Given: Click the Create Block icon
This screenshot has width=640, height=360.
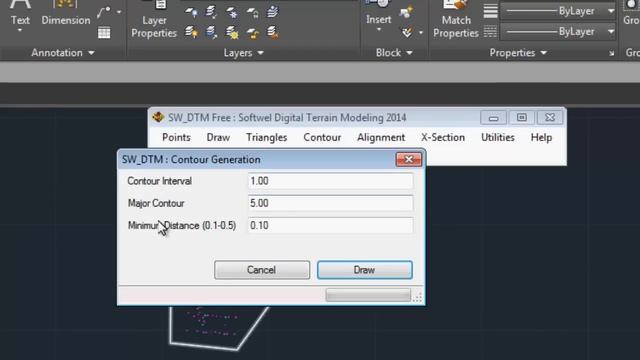Looking at the screenshot, I should point(406,12).
